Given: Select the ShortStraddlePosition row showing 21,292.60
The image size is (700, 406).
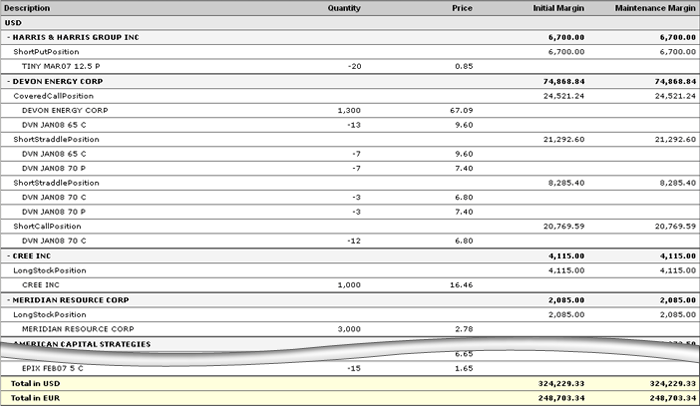Looking at the screenshot, I should pos(350,139).
